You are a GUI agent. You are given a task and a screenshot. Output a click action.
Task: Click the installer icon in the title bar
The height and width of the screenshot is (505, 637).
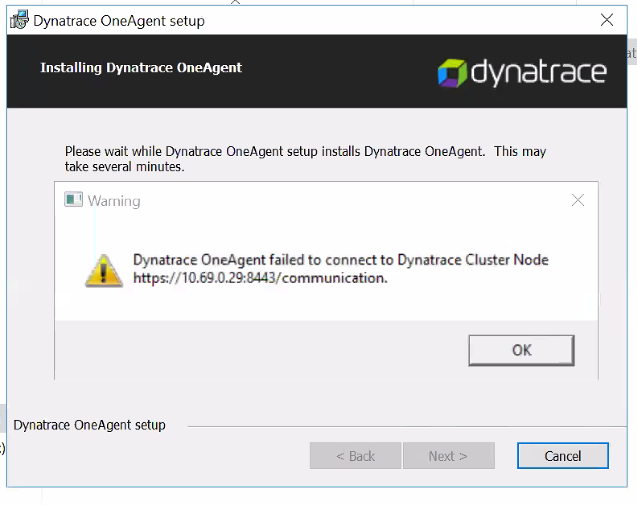point(19,20)
